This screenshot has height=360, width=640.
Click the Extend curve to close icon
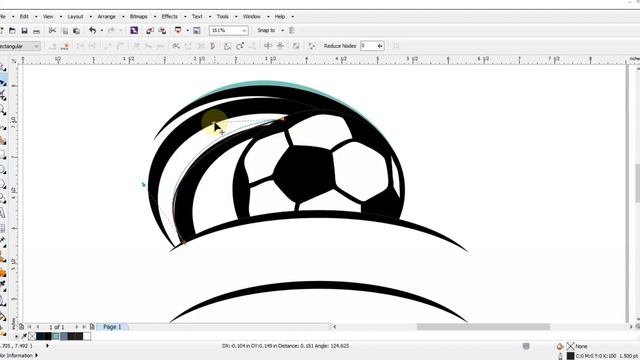[x=188, y=46]
